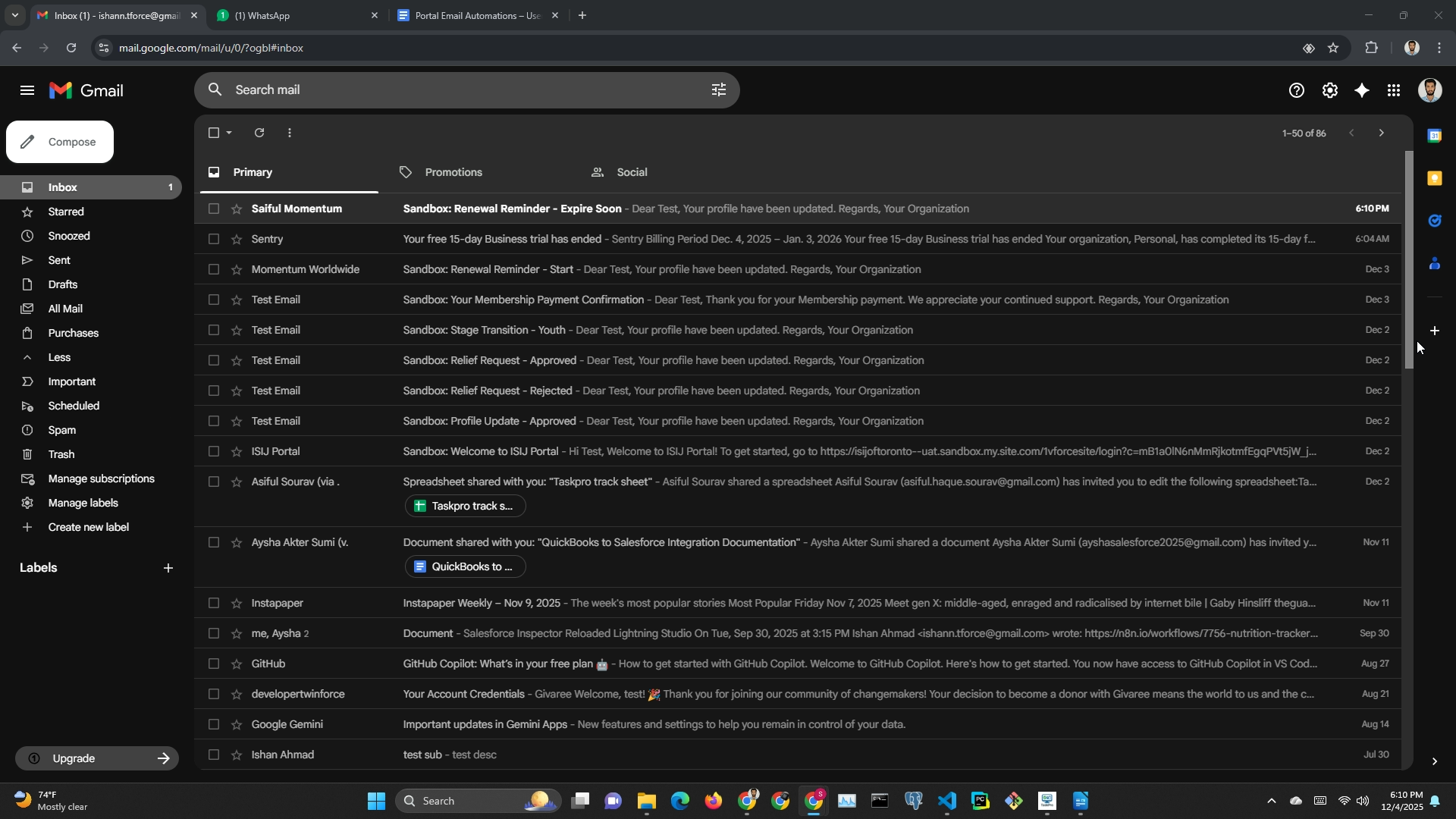Click the Gemini sparkle icon
1456x819 pixels.
pos(1362,91)
